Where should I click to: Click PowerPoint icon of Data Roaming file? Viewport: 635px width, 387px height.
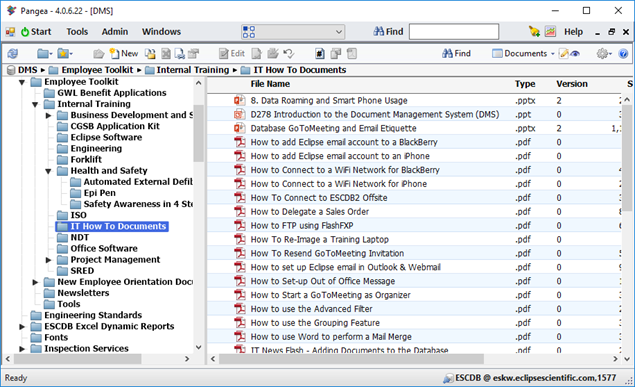click(x=239, y=100)
